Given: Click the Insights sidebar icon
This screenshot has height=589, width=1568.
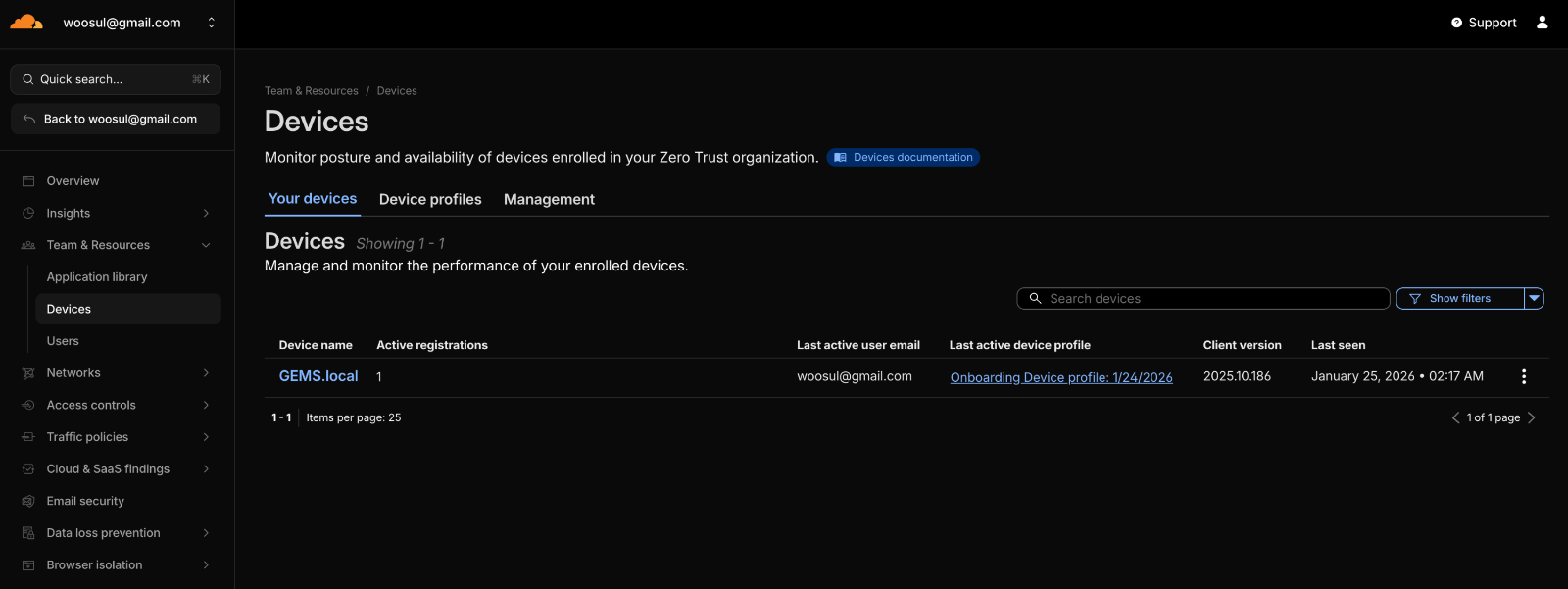Looking at the screenshot, I should coord(28,213).
